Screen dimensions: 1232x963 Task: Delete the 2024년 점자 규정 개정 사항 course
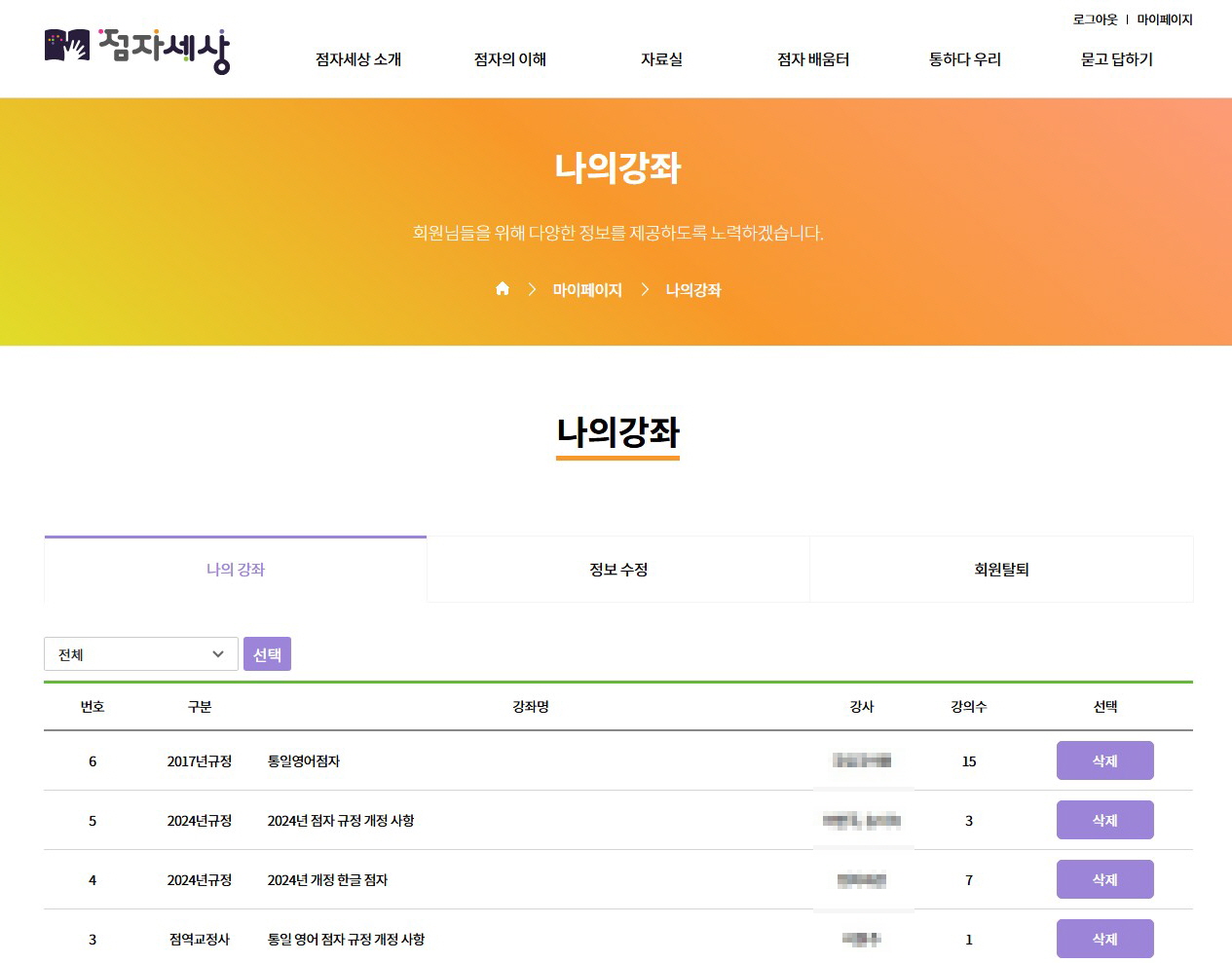pyautogui.click(x=1104, y=820)
